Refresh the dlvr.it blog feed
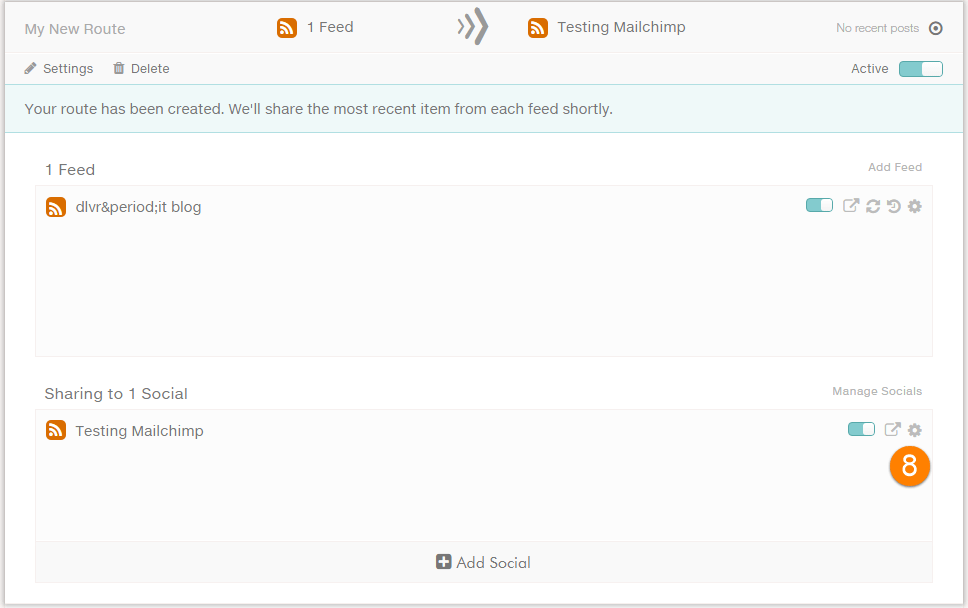 coord(872,206)
